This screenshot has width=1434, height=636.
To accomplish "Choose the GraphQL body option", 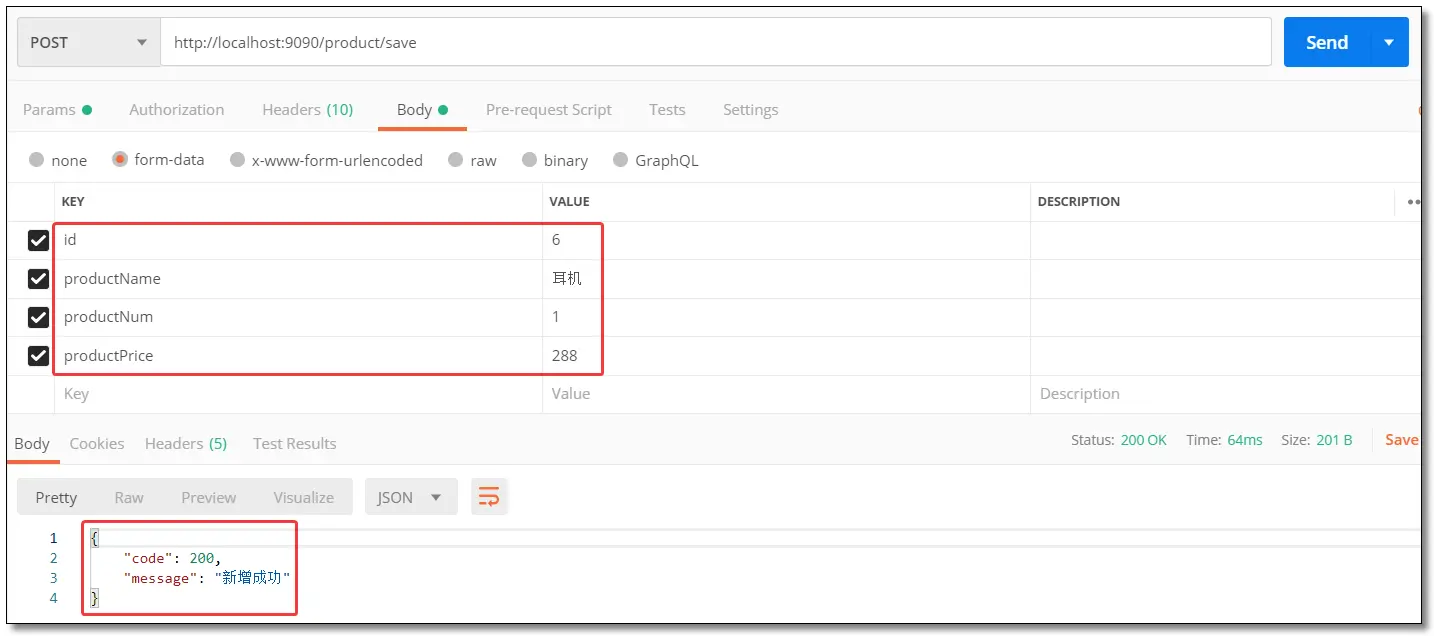I will click(x=620, y=160).
